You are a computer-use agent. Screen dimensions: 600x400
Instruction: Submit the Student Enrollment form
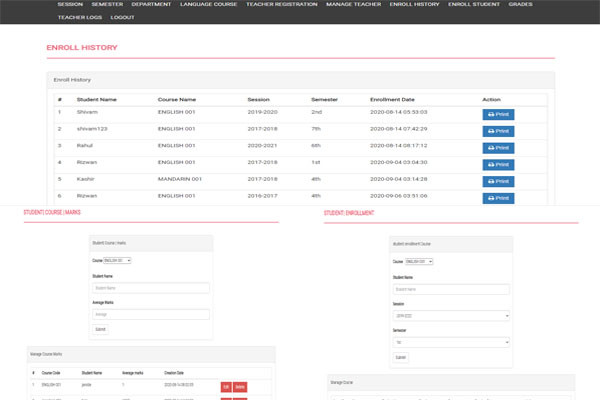(401, 357)
